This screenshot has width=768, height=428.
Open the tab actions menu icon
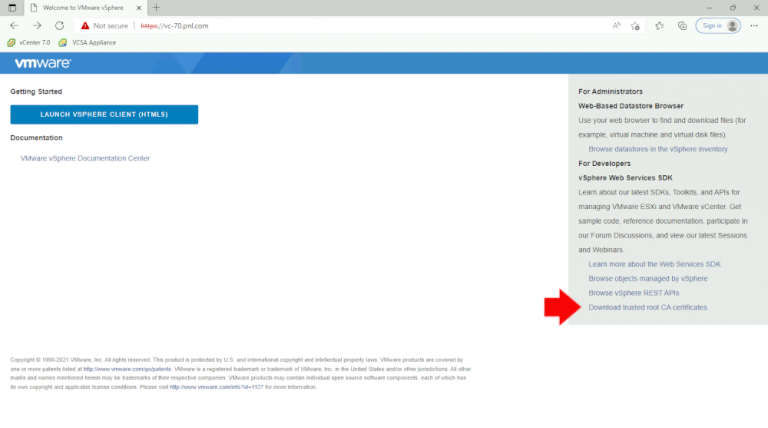tap(12, 8)
